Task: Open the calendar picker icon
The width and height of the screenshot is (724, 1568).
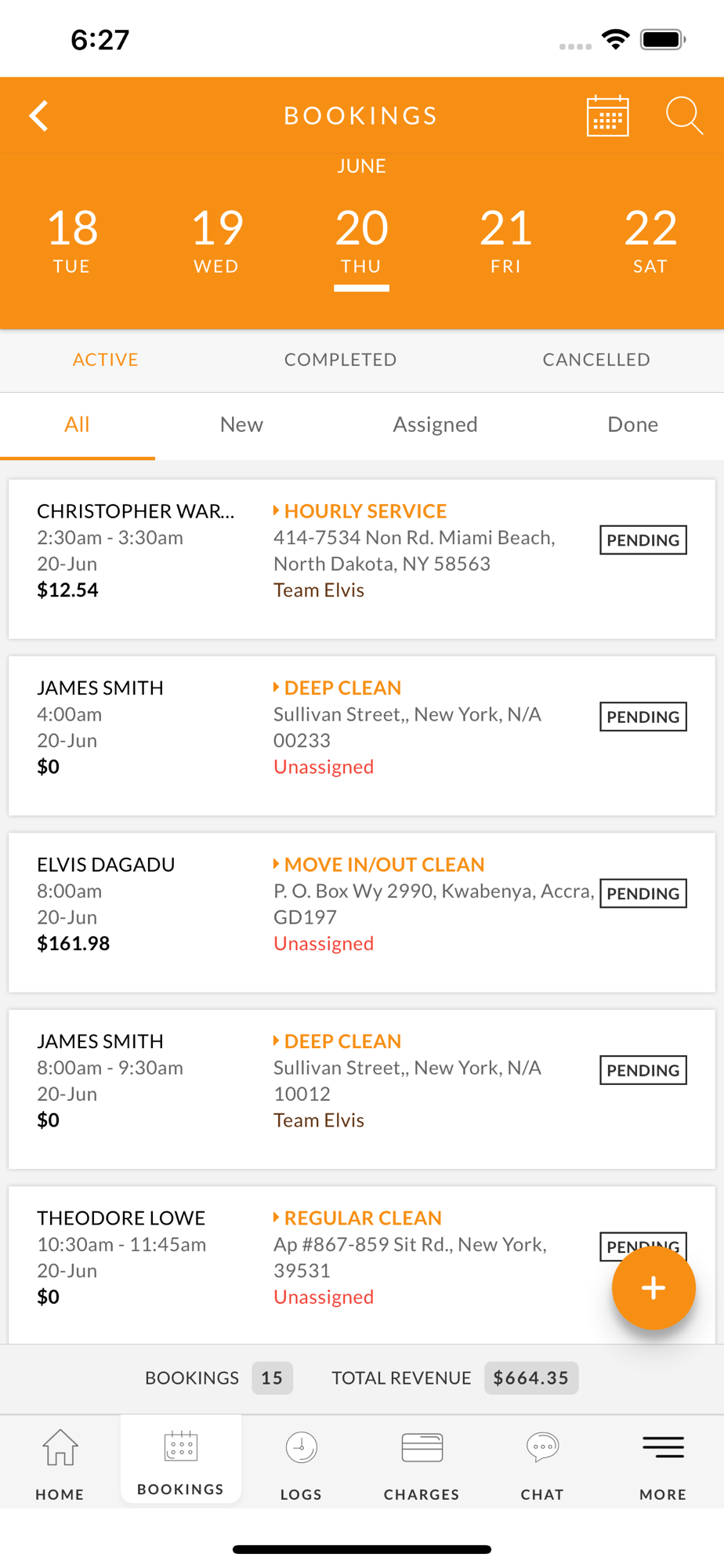Action: pyautogui.click(x=607, y=116)
